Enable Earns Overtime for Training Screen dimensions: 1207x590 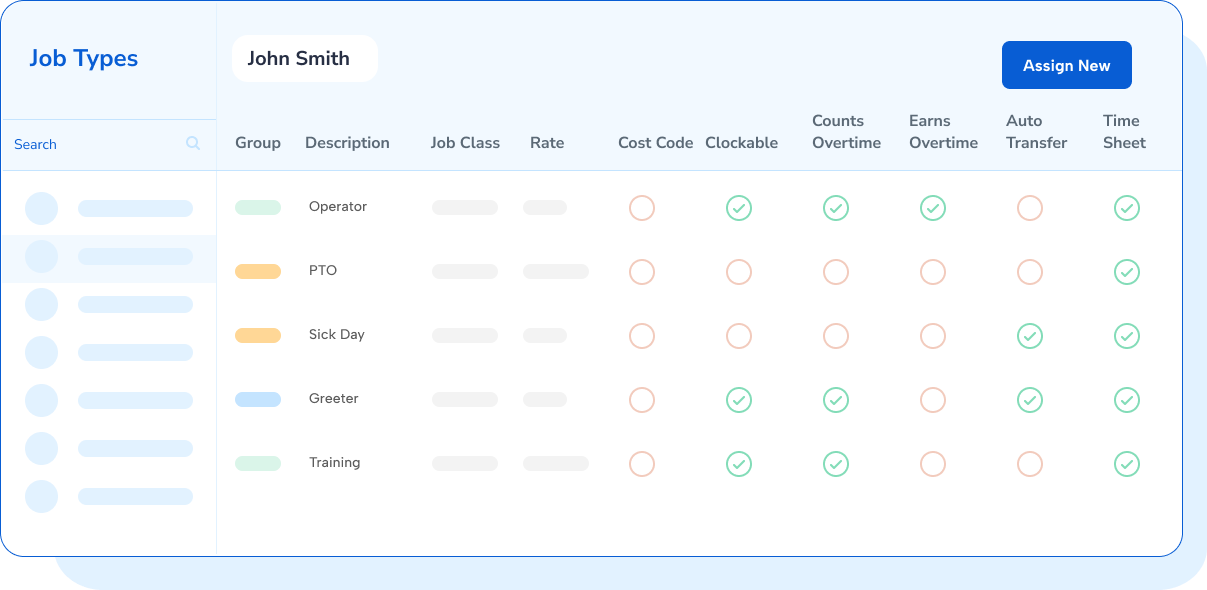(x=932, y=464)
